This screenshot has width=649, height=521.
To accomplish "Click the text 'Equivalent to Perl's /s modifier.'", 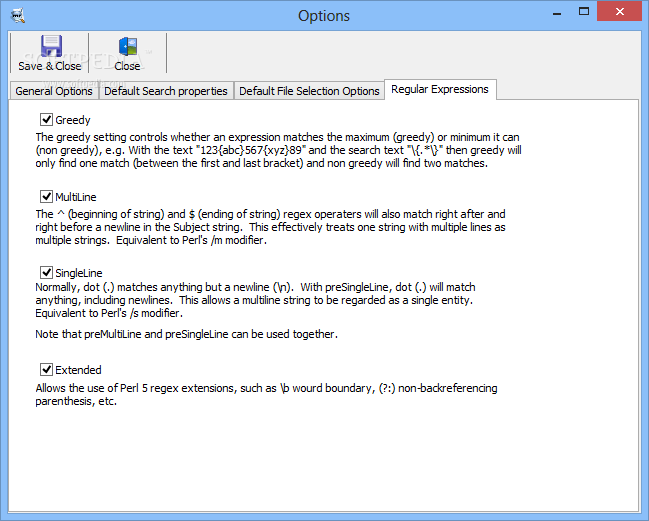I will pyautogui.click(x=109, y=313).
